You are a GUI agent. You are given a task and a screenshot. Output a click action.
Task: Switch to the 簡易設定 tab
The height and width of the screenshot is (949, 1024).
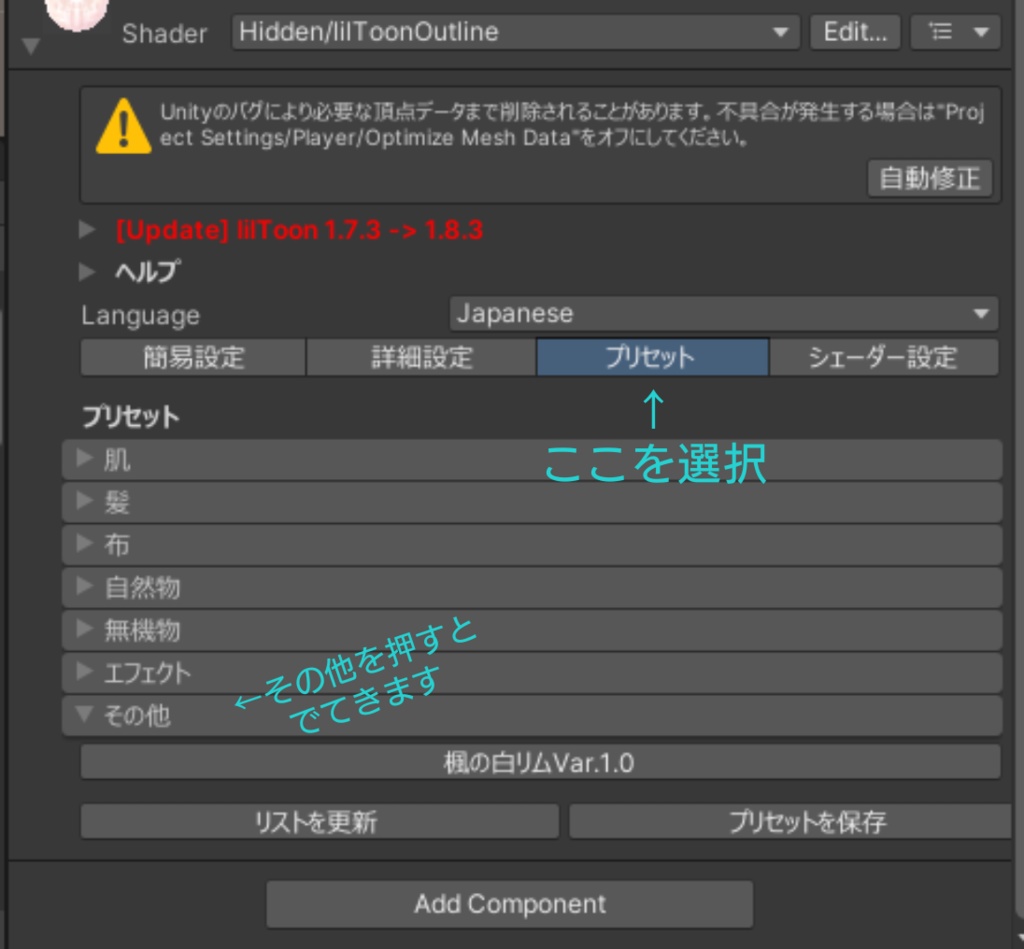[191, 356]
